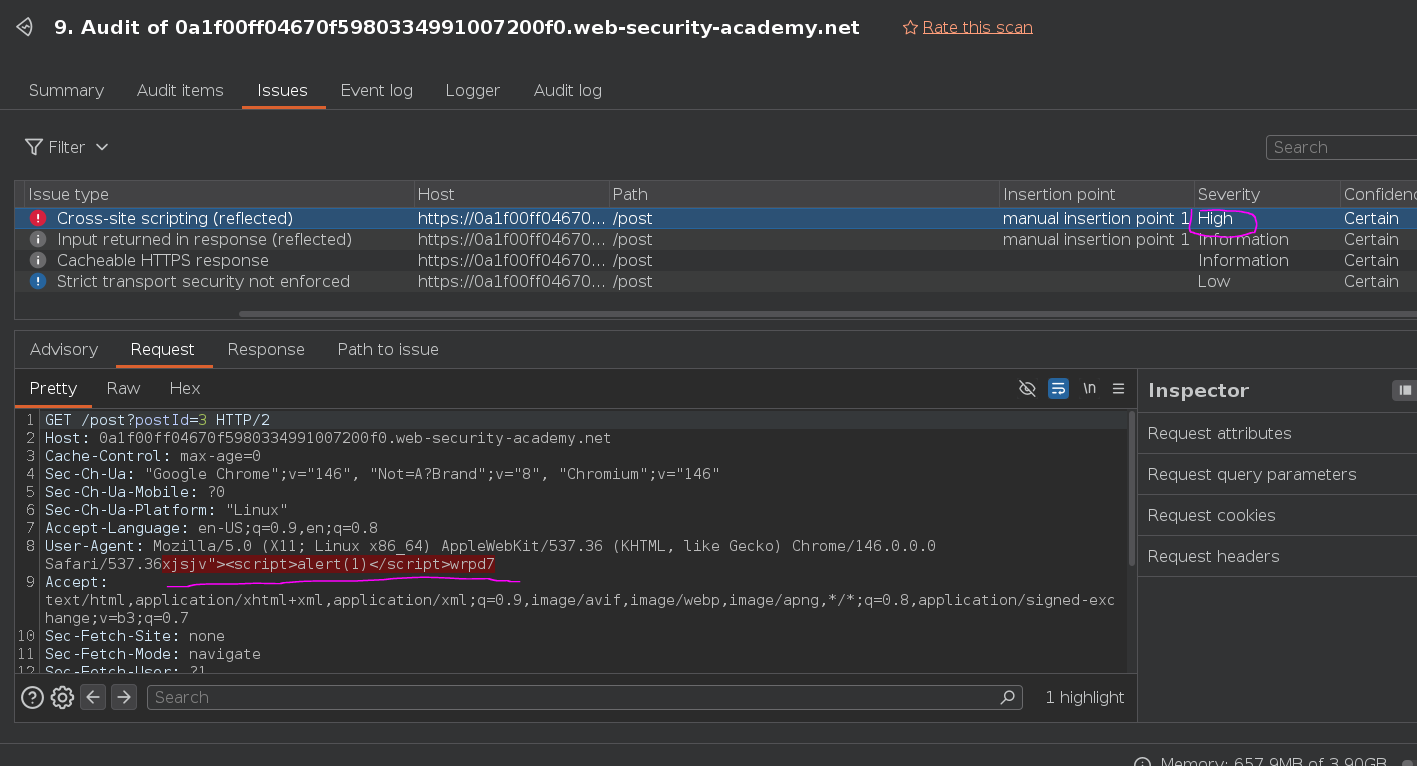1417x766 pixels.
Task: Click the help question mark icon
Action: point(32,697)
